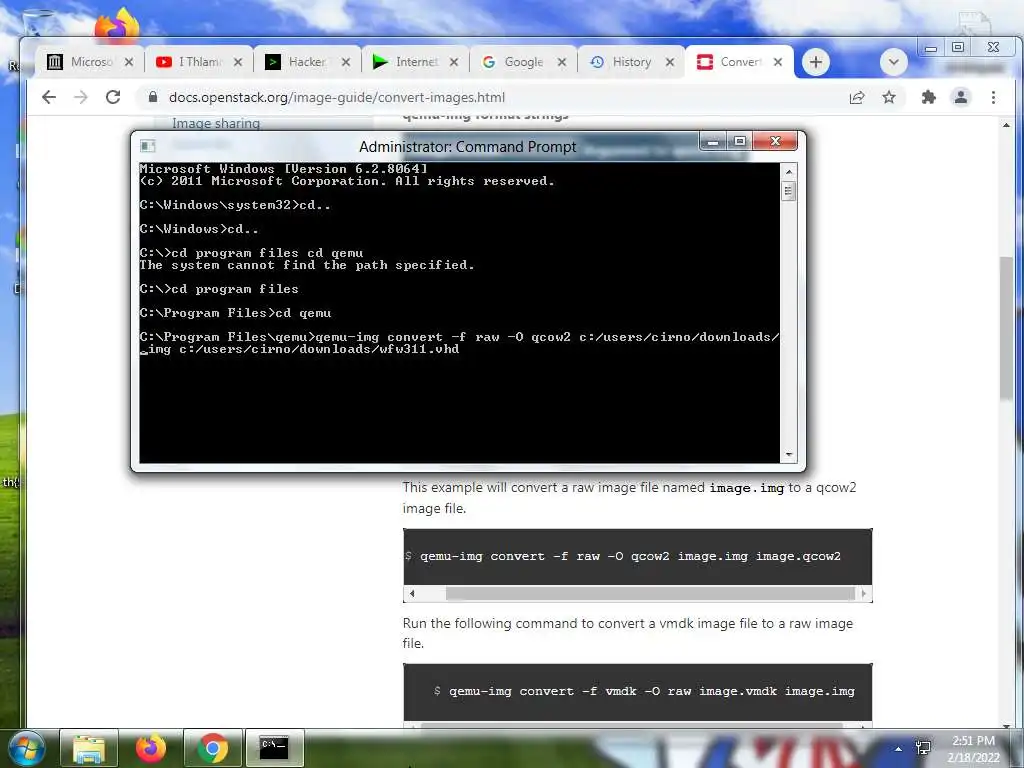This screenshot has width=1024, height=768.
Task: Click left arrow of qcow2 code scrollbar
Action: point(411,594)
